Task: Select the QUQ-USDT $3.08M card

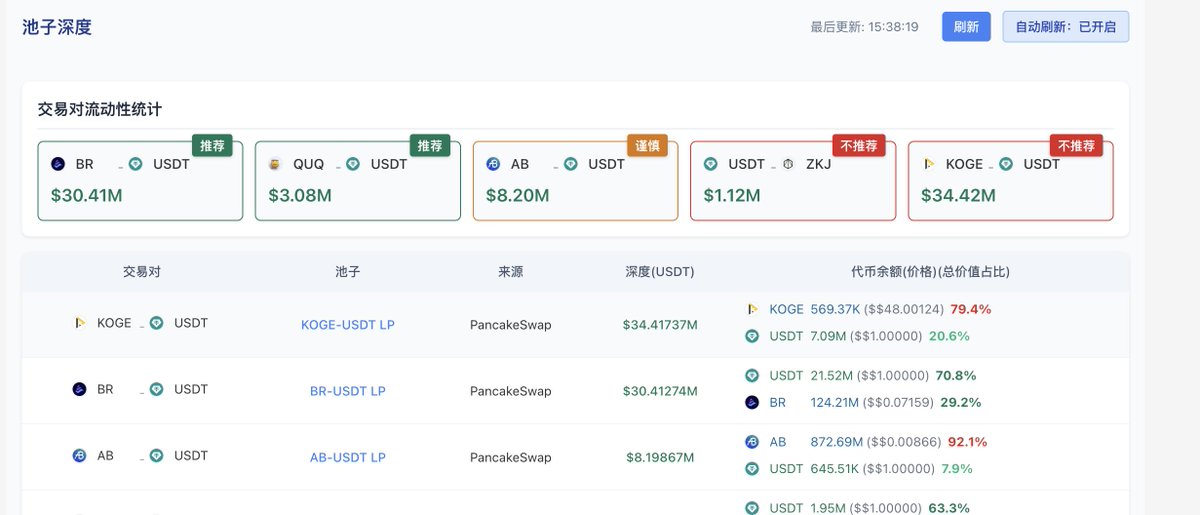Action: click(358, 180)
